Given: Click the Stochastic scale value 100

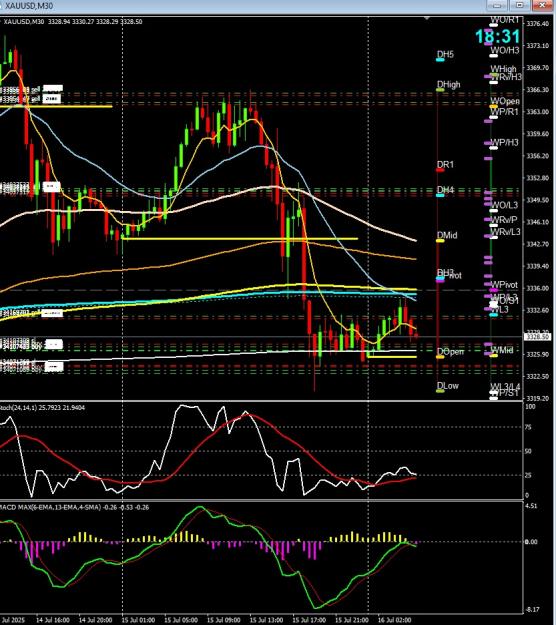Looking at the screenshot, I should tap(530, 407).
